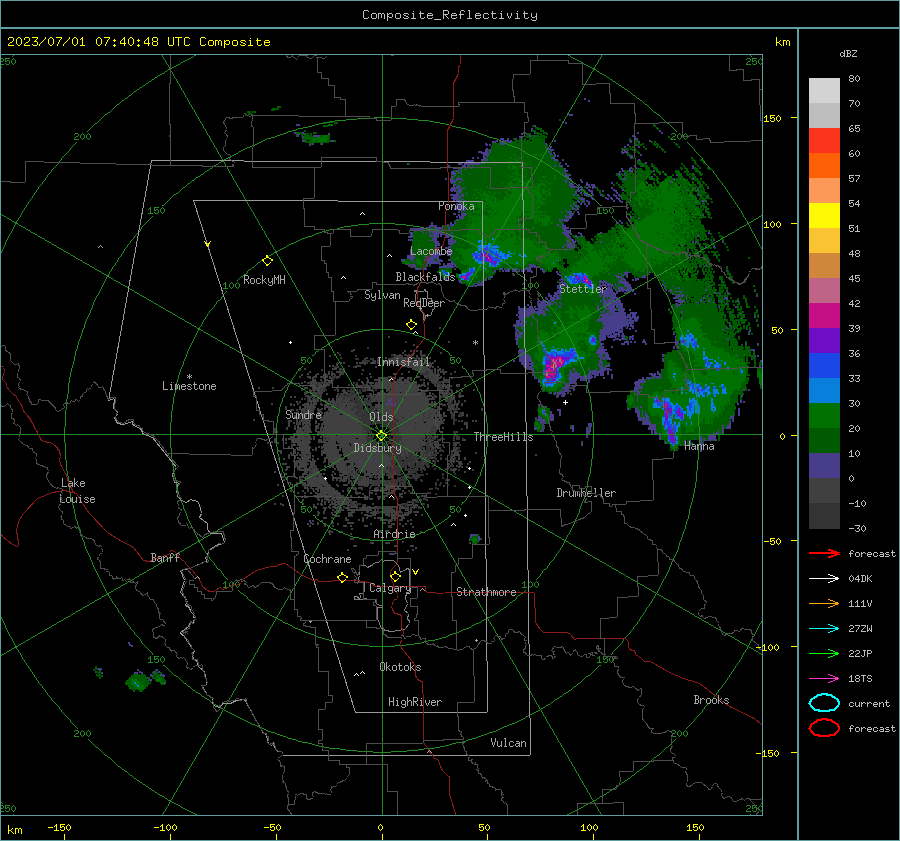Pick the bright yellow swatch in dBZ scale
This screenshot has height=841, width=900.
coord(824,216)
